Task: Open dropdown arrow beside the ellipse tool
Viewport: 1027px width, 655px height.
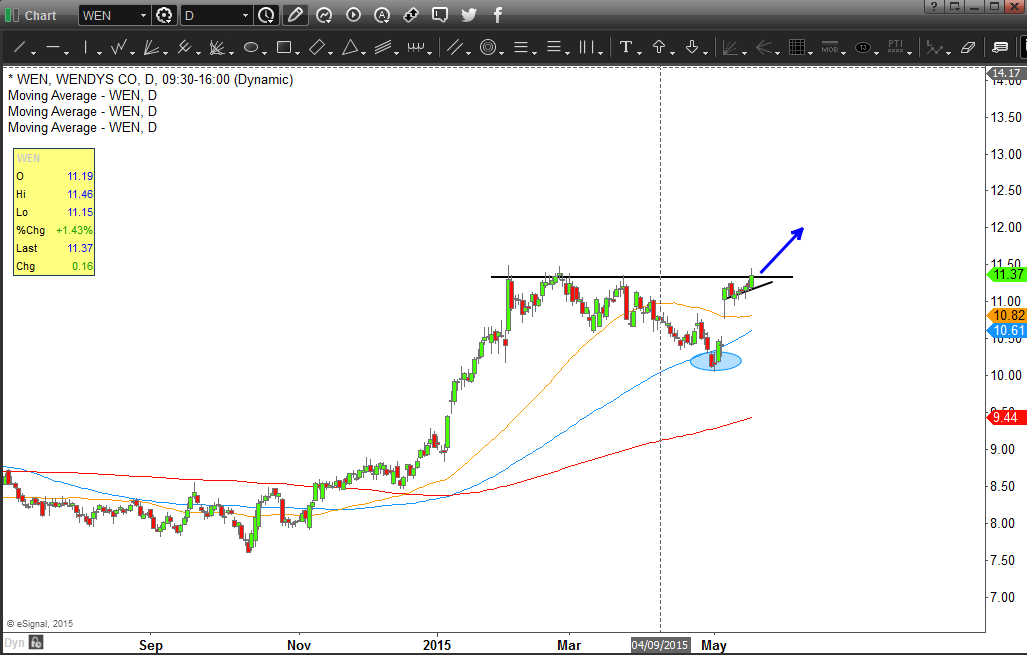Action: pyautogui.click(x=263, y=51)
